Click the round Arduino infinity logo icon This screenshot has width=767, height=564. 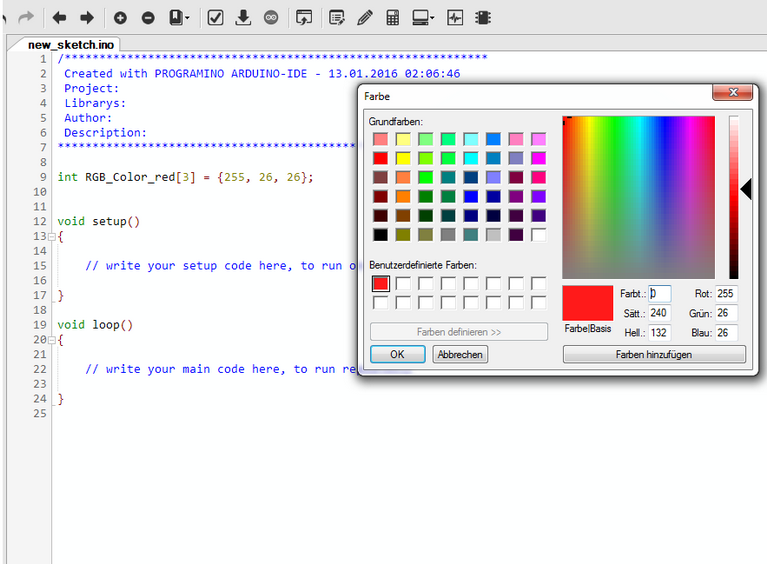pos(271,18)
